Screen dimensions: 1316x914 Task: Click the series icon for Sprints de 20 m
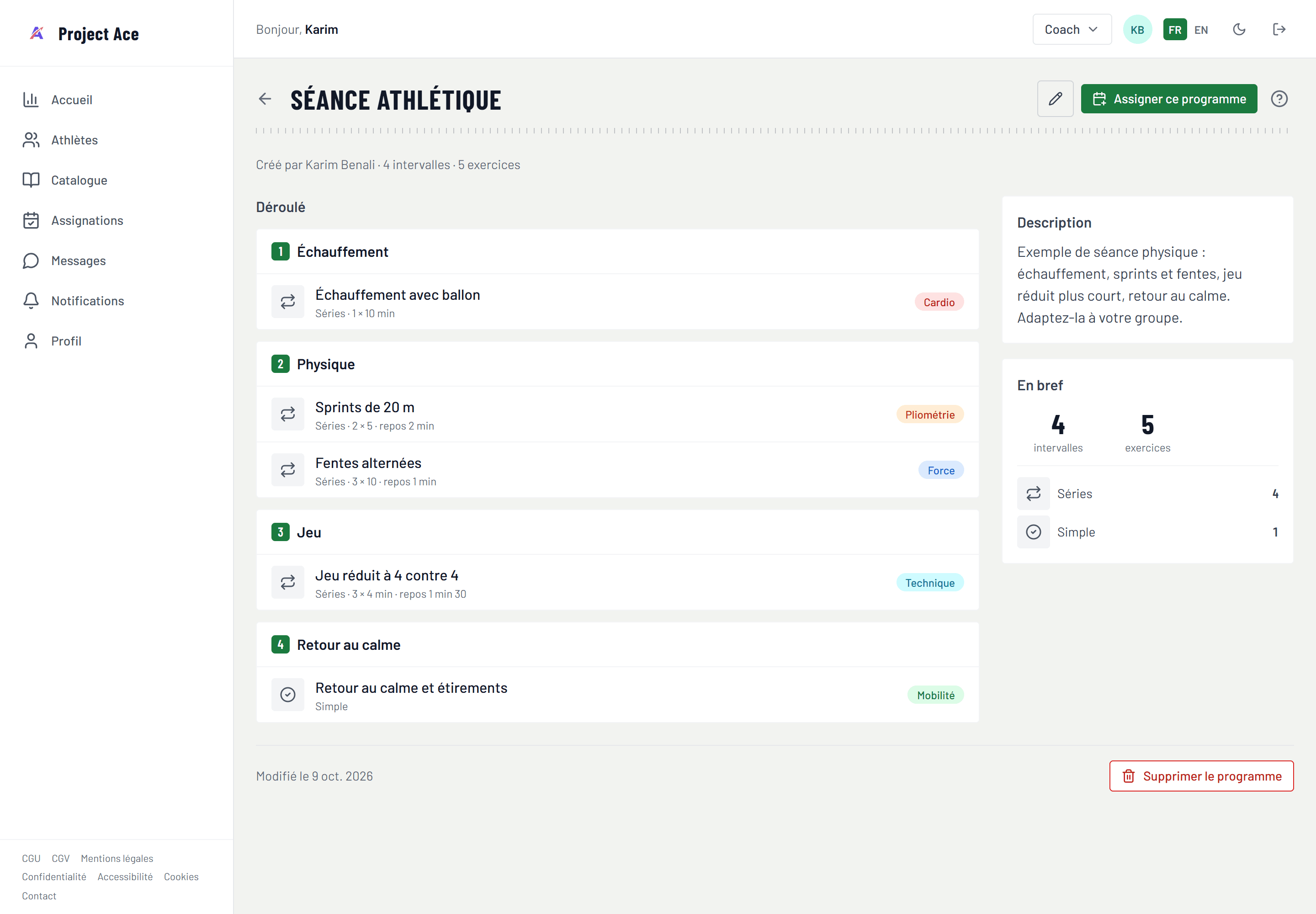tap(287, 414)
